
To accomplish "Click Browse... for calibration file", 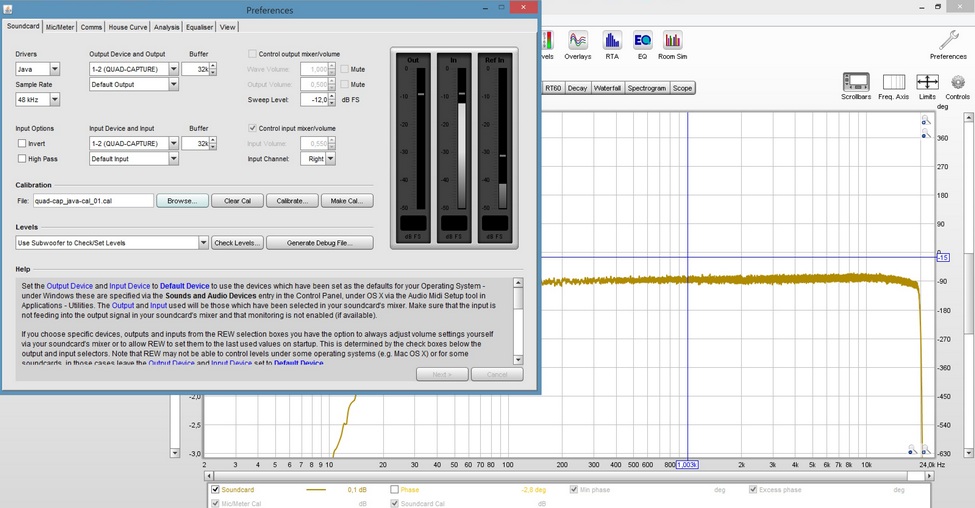I will (x=182, y=201).
